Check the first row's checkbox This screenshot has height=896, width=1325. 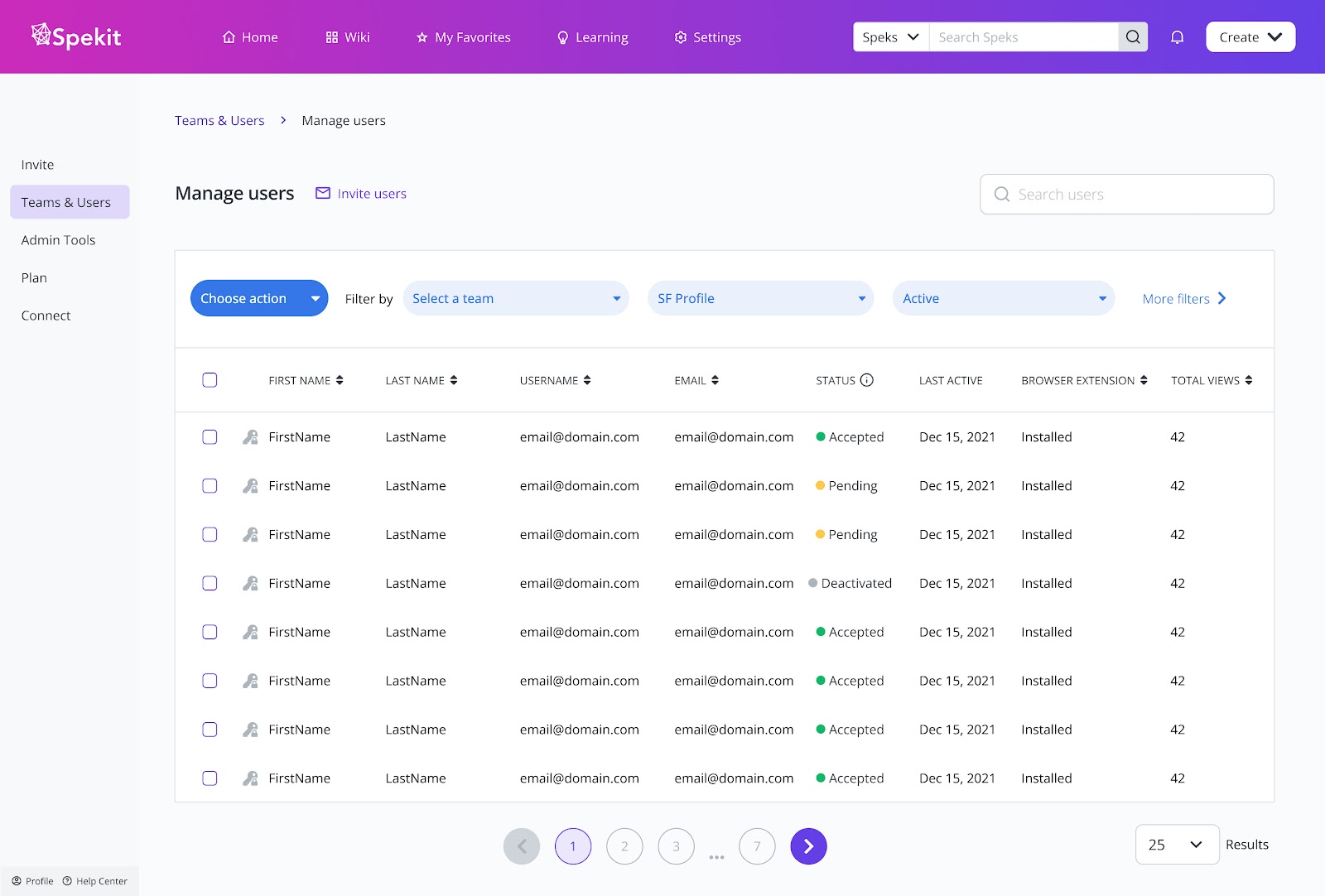pos(210,437)
